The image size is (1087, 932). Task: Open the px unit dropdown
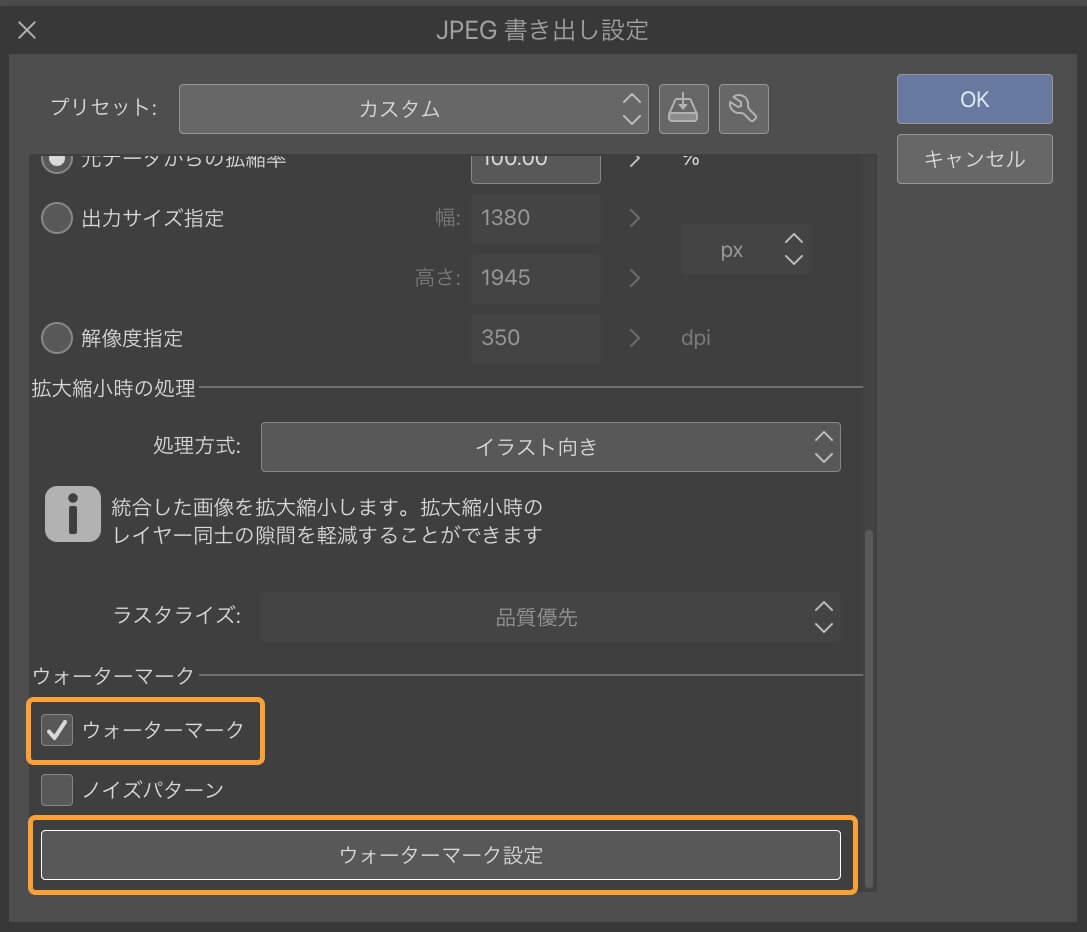pyautogui.click(x=745, y=249)
